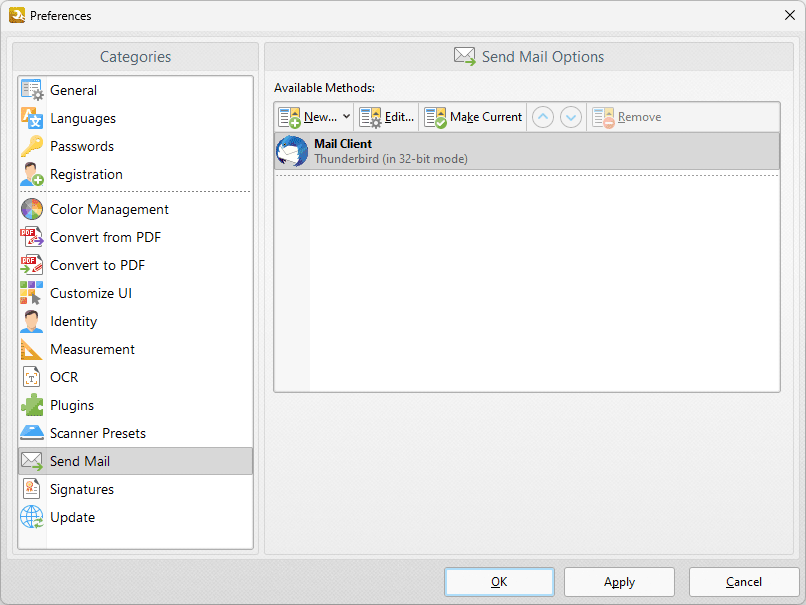Image resolution: width=806 pixels, height=605 pixels.
Task: Open the Passwords key icon
Action: [x=32, y=146]
